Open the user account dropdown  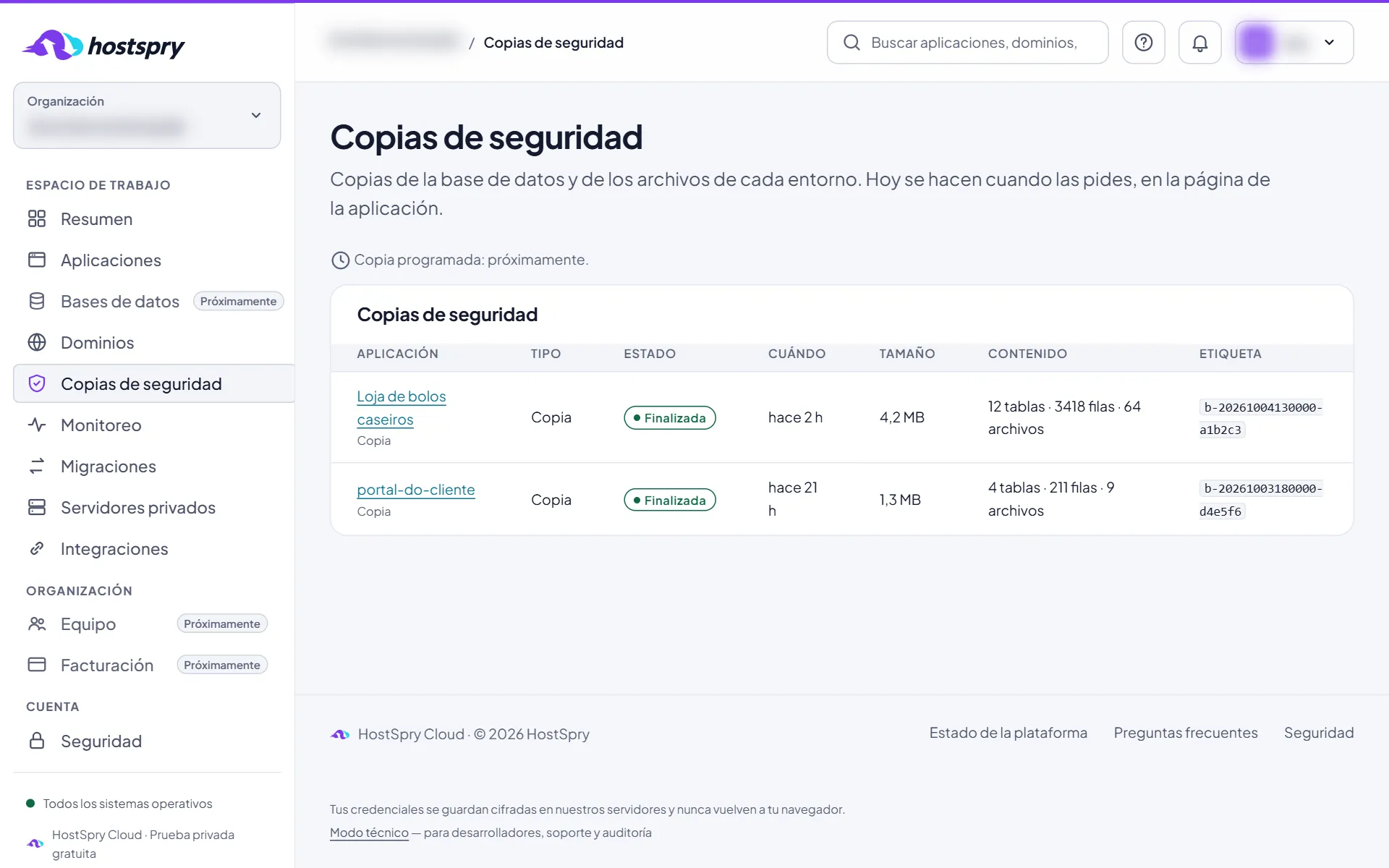coord(1294,43)
